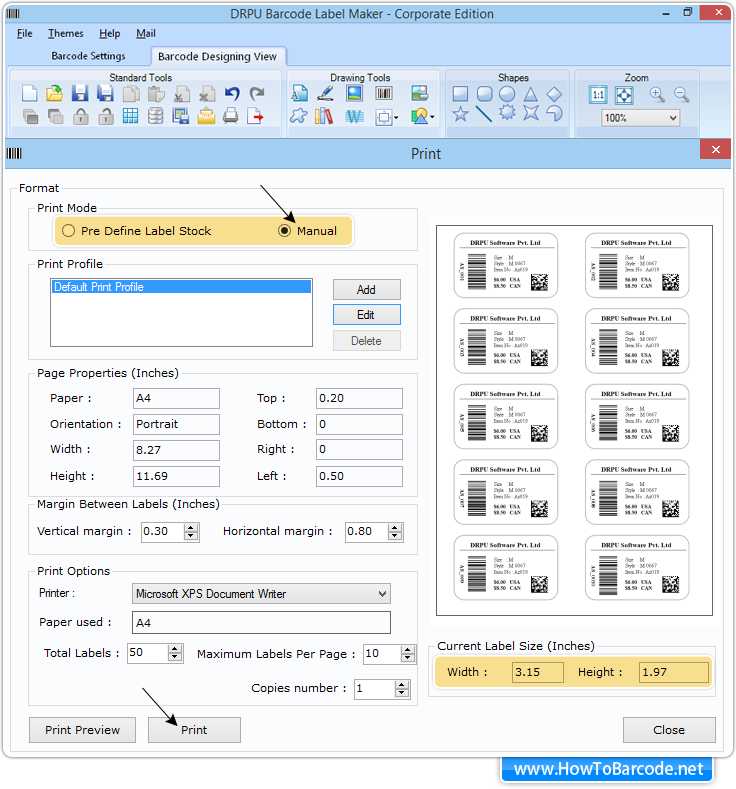Click the Edit print profile button
This screenshot has width=736, height=789.
(x=366, y=315)
